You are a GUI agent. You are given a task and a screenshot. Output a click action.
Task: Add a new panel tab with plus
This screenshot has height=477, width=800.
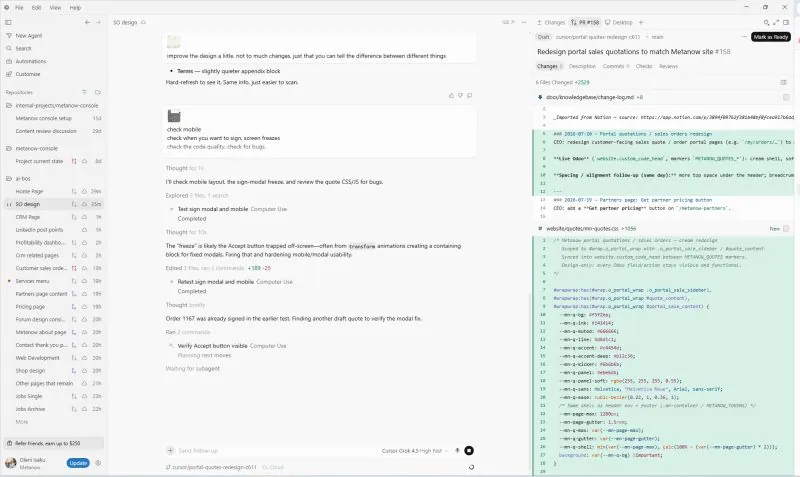(641, 22)
